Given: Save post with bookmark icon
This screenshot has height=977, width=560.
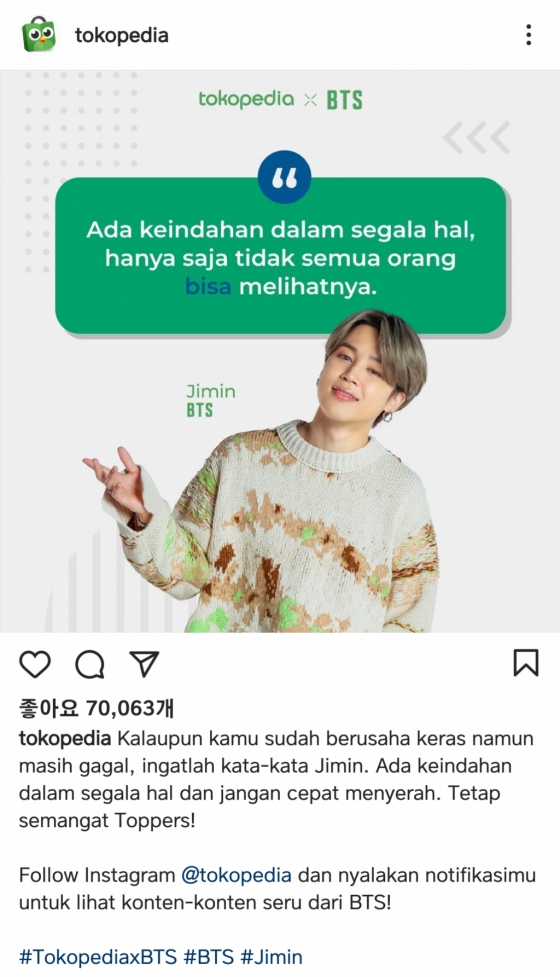Looking at the screenshot, I should click(526, 663).
